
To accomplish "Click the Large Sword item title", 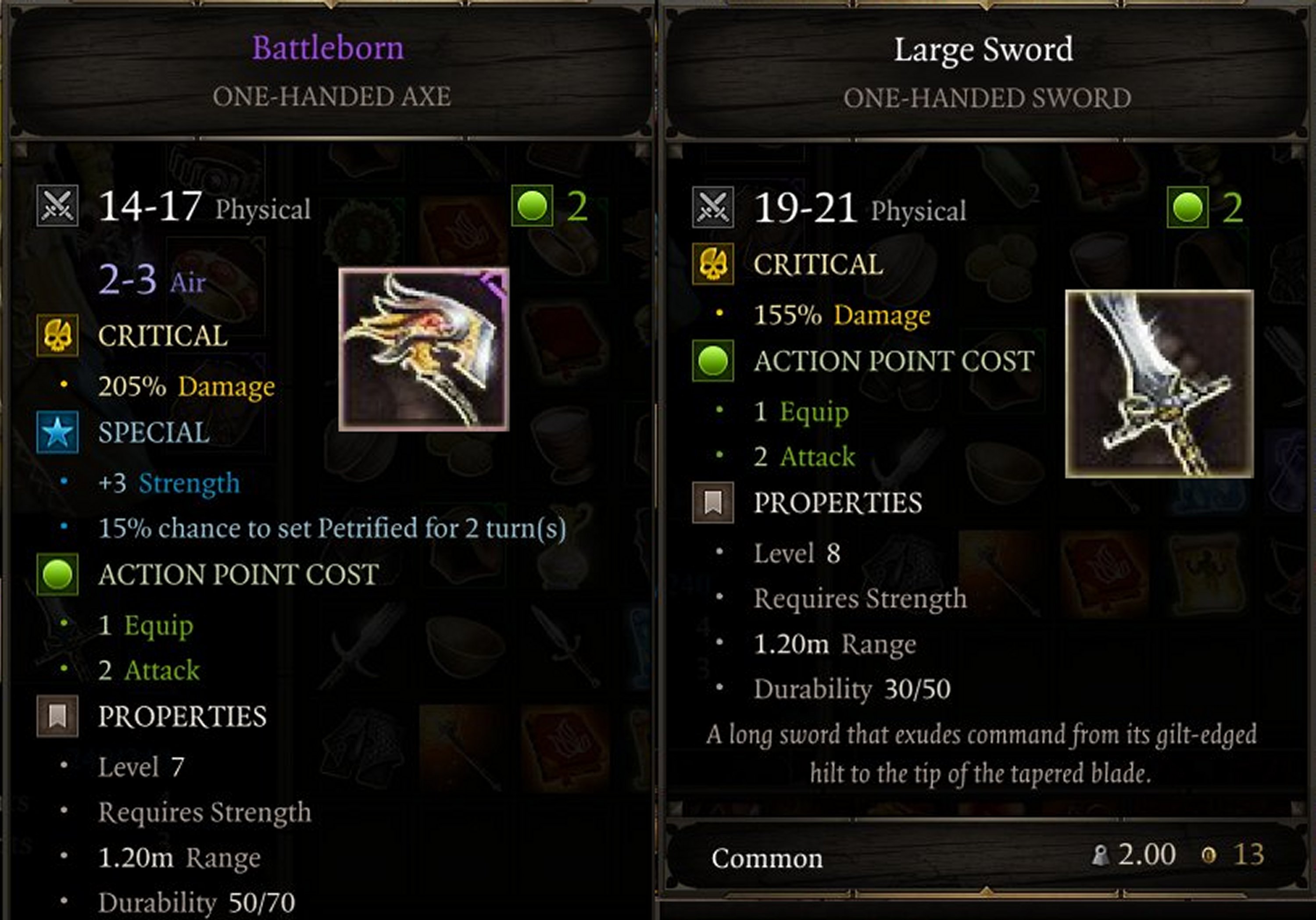I will click(x=983, y=50).
